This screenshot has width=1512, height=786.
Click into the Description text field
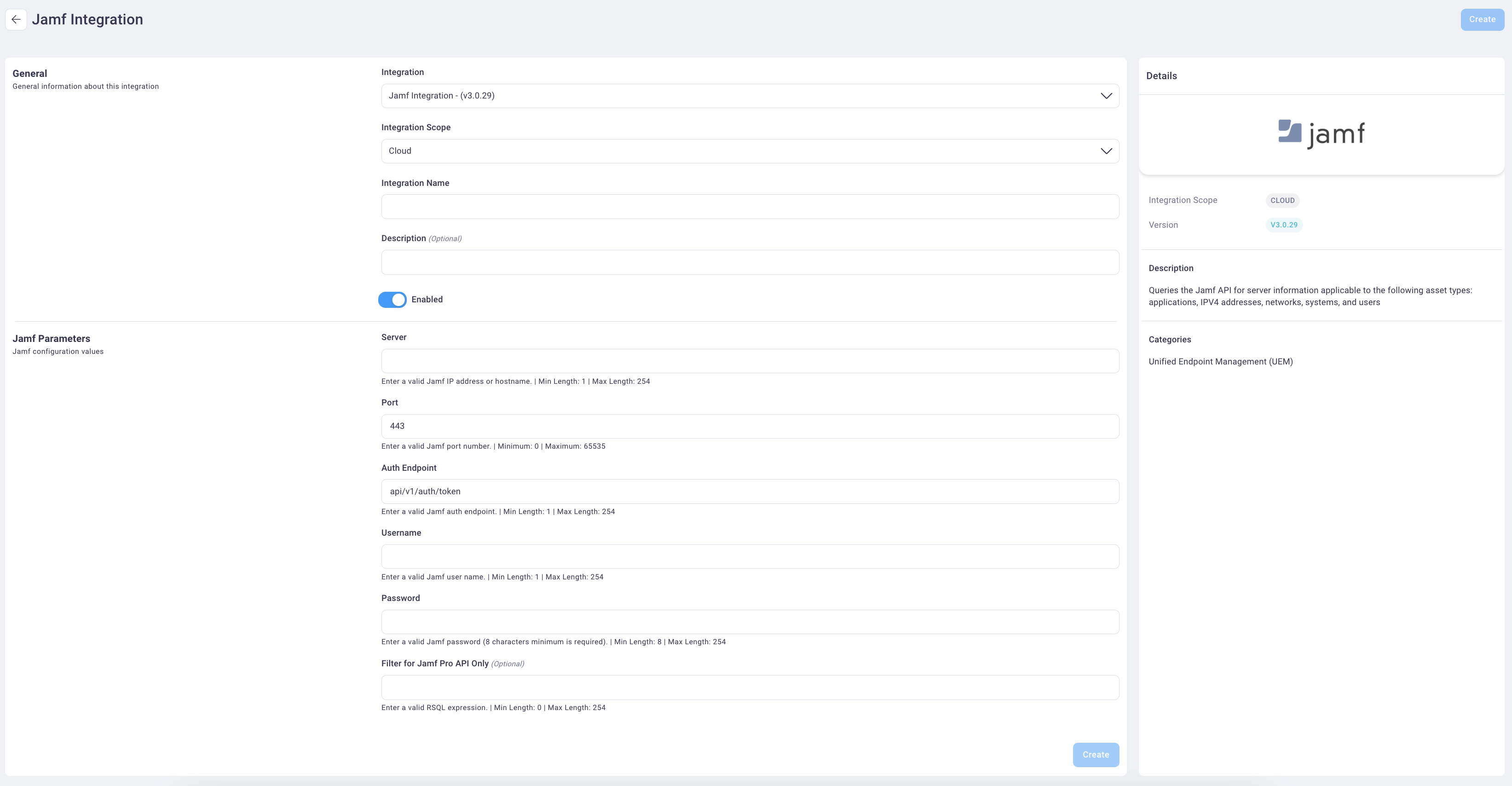point(750,262)
